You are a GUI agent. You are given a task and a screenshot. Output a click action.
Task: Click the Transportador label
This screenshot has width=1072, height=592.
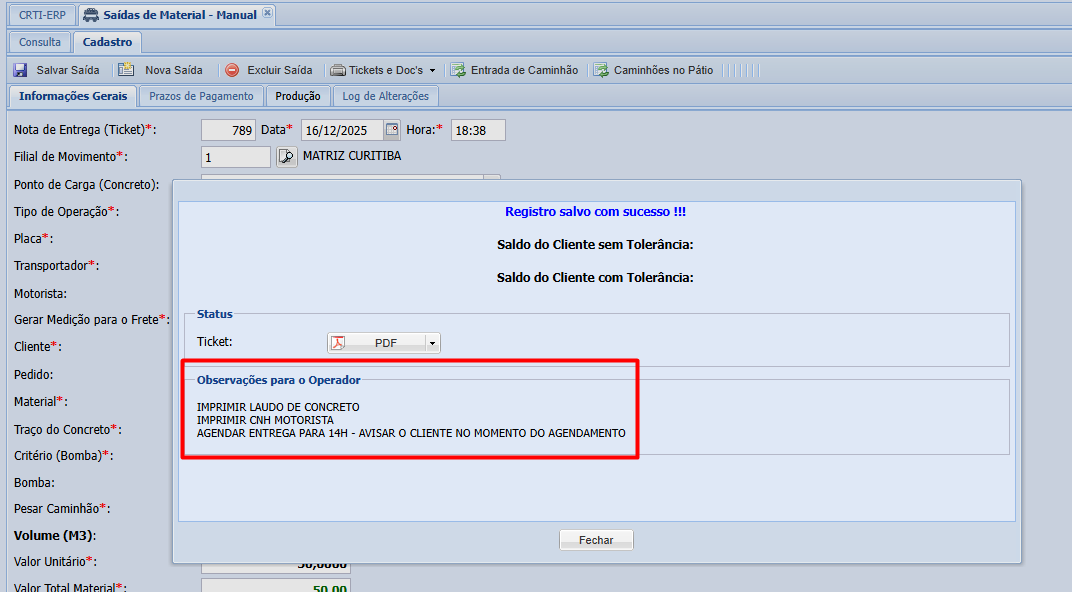tap(57, 265)
